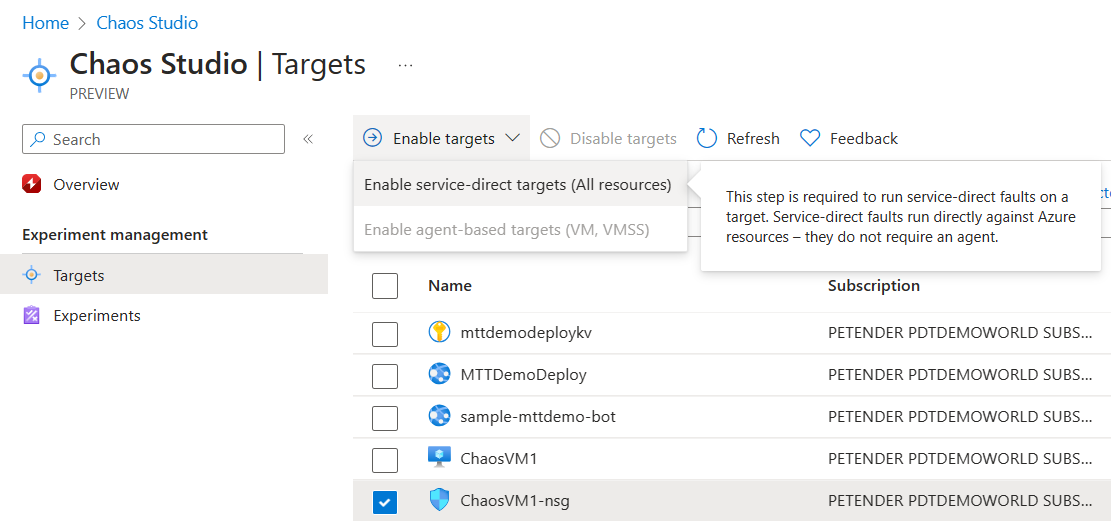Go to Home breadcrumb link
This screenshot has width=1111, height=521.
pyautogui.click(x=46, y=23)
